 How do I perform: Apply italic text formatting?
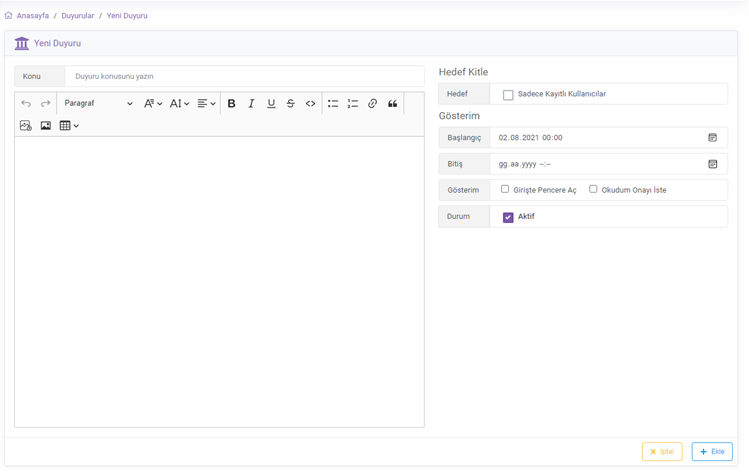[x=251, y=104]
